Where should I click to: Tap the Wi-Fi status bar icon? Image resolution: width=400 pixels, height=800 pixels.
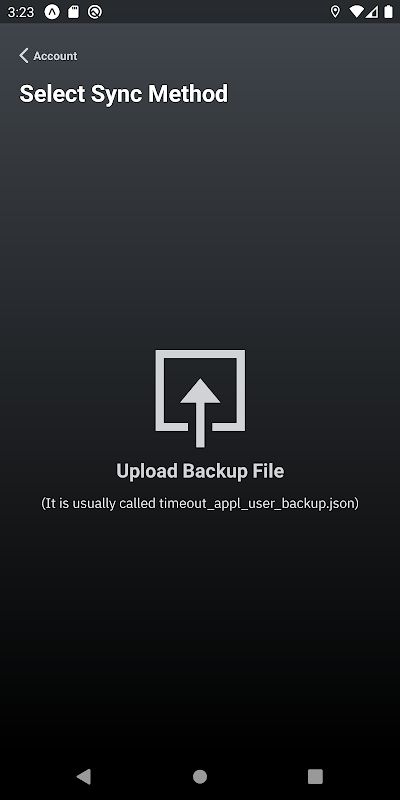(356, 12)
